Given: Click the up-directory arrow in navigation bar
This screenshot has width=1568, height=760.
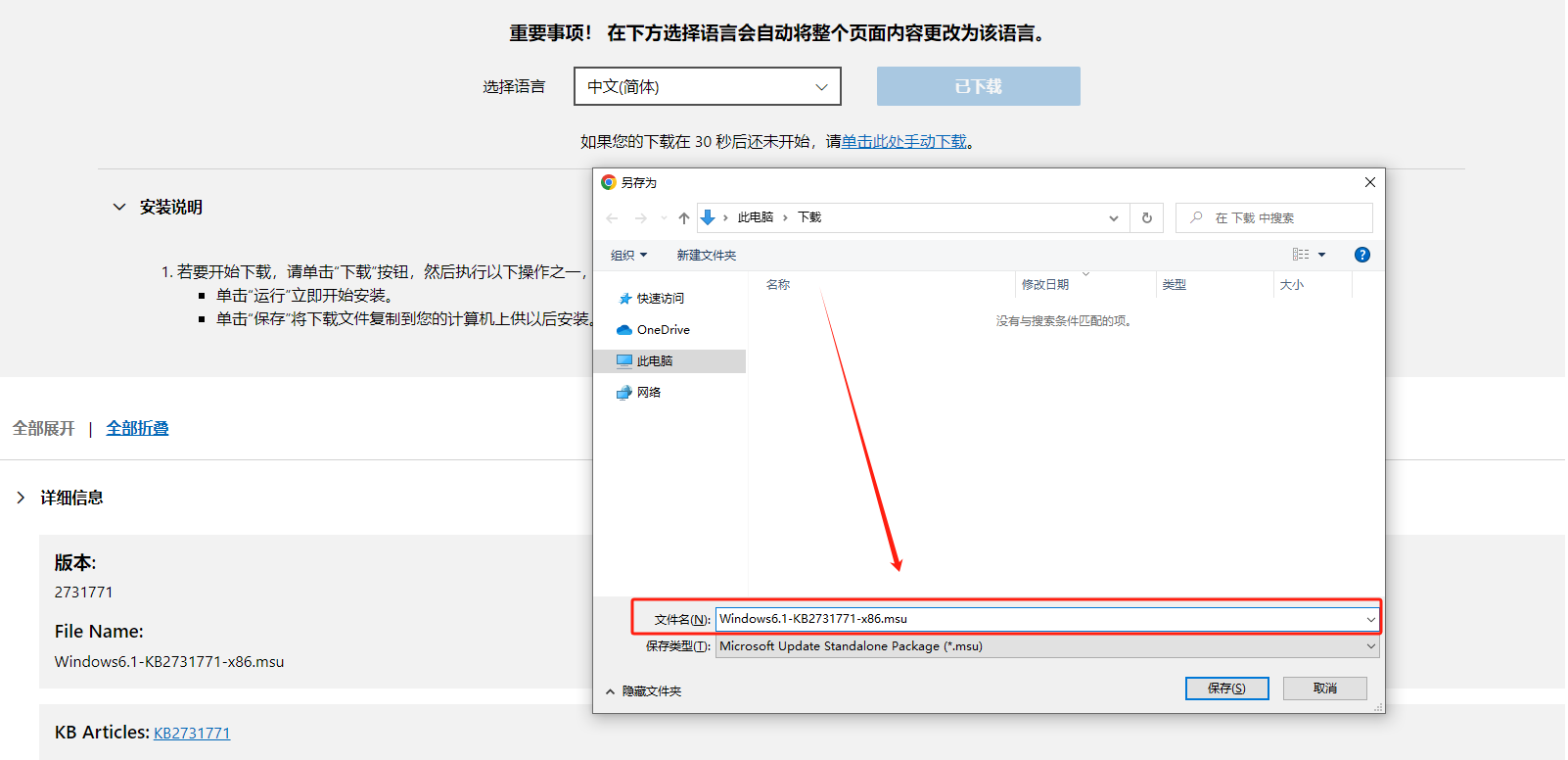Looking at the screenshot, I should [x=683, y=218].
